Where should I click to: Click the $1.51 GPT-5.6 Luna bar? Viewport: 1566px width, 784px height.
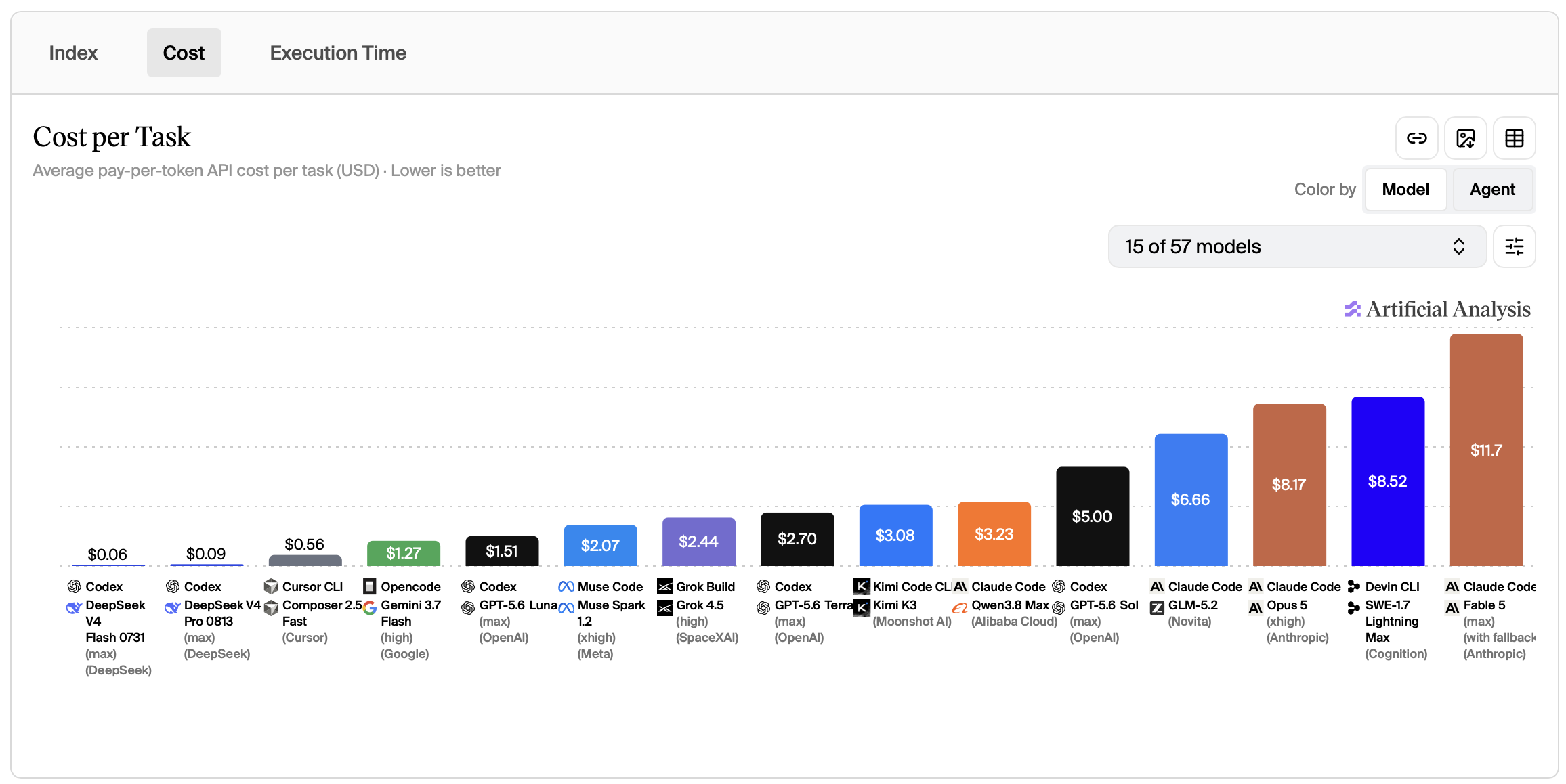pyautogui.click(x=502, y=551)
